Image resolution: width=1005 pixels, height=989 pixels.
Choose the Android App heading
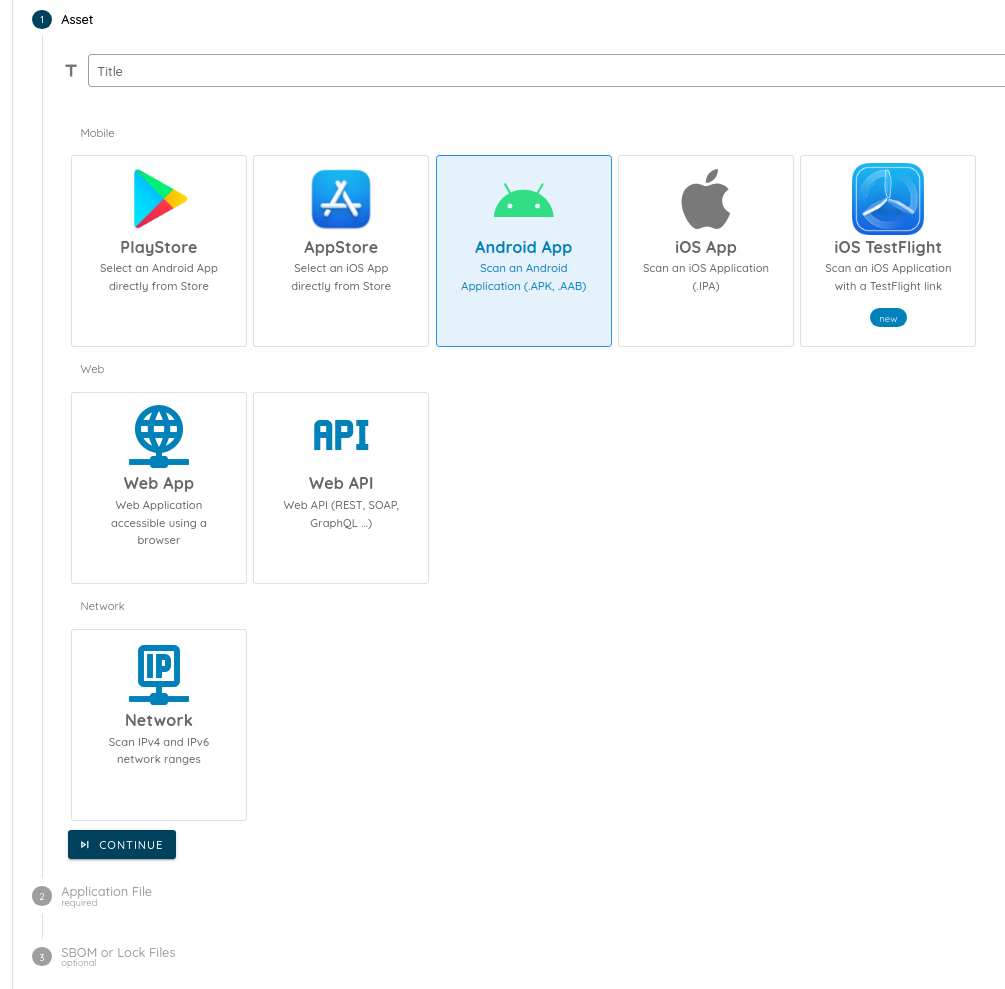524,247
